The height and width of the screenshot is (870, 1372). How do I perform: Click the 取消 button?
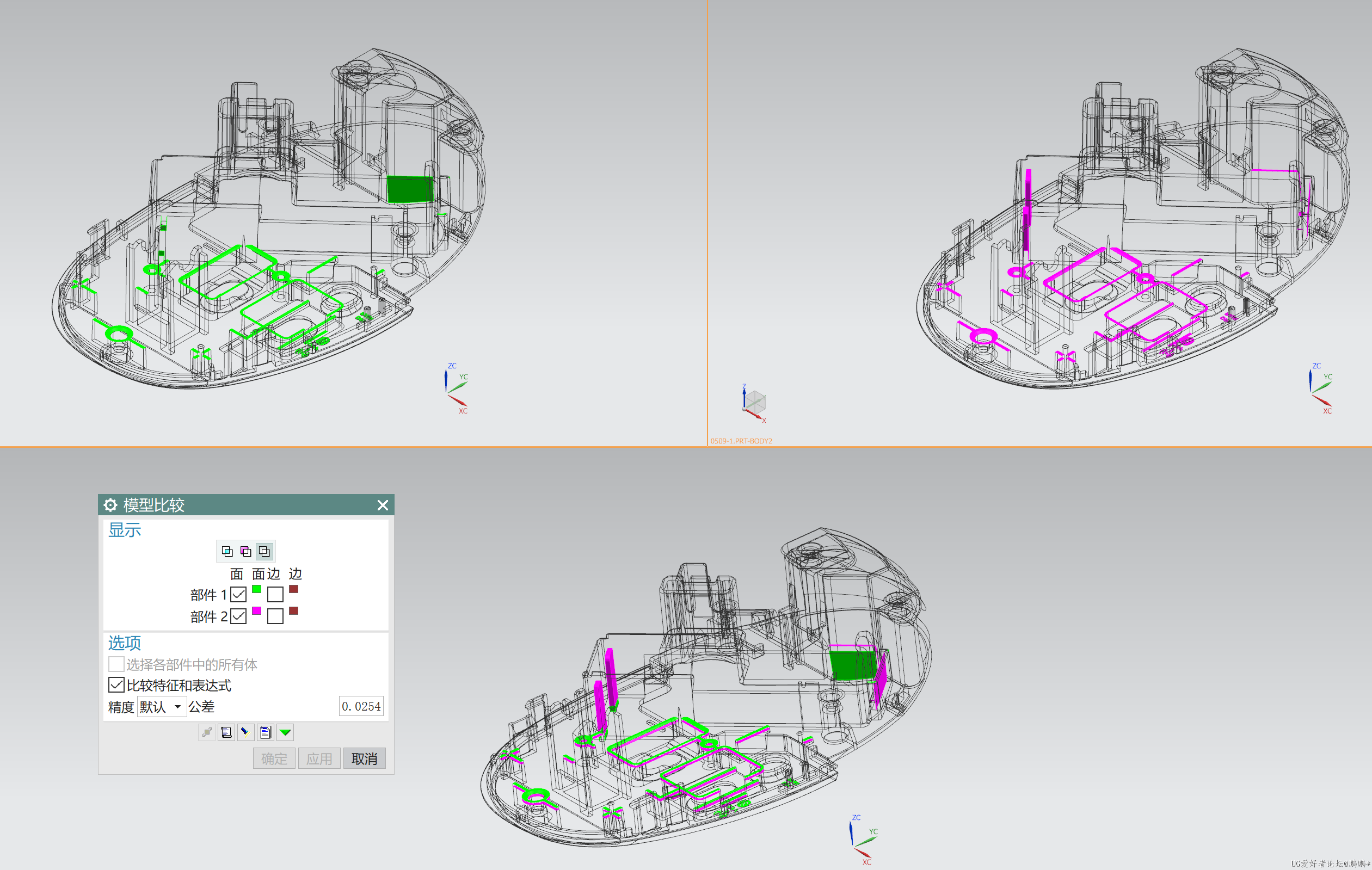pyautogui.click(x=364, y=758)
